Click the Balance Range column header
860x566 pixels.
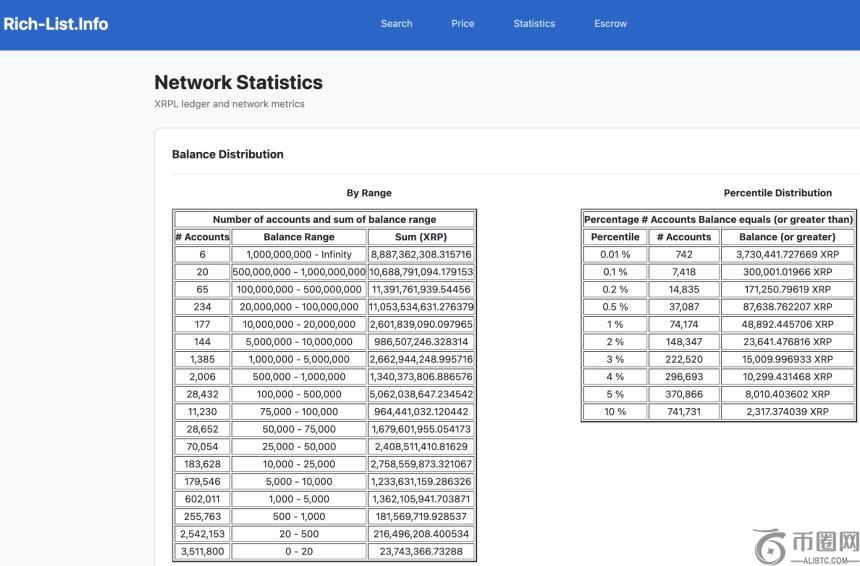299,237
